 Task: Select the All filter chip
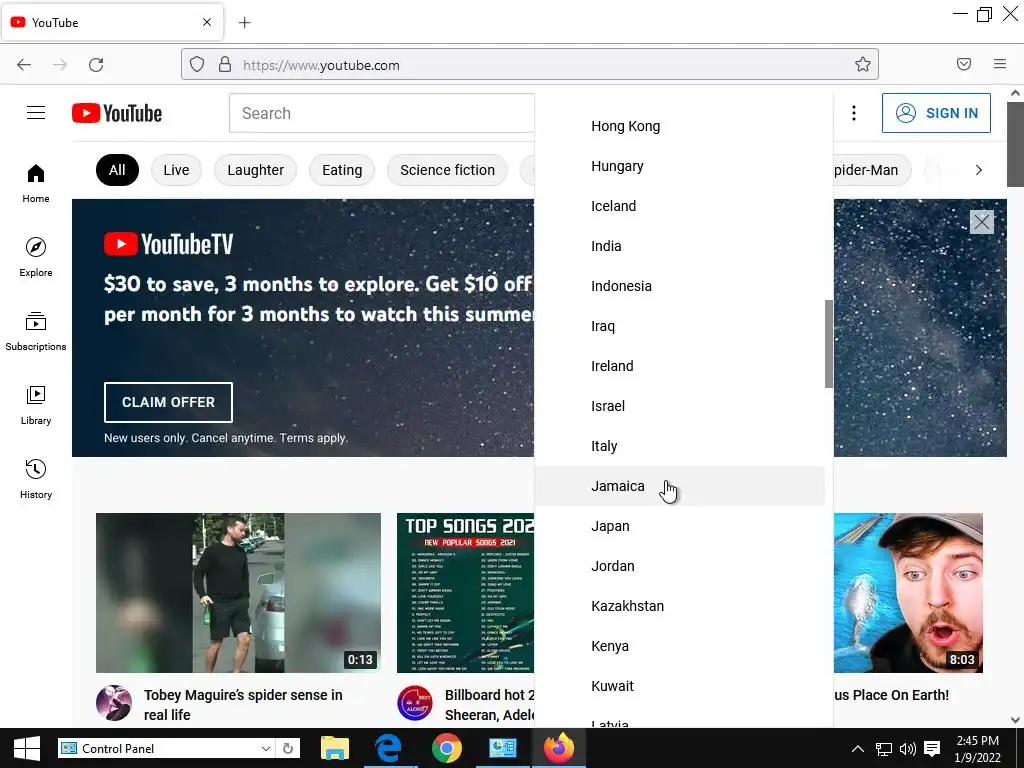117,170
